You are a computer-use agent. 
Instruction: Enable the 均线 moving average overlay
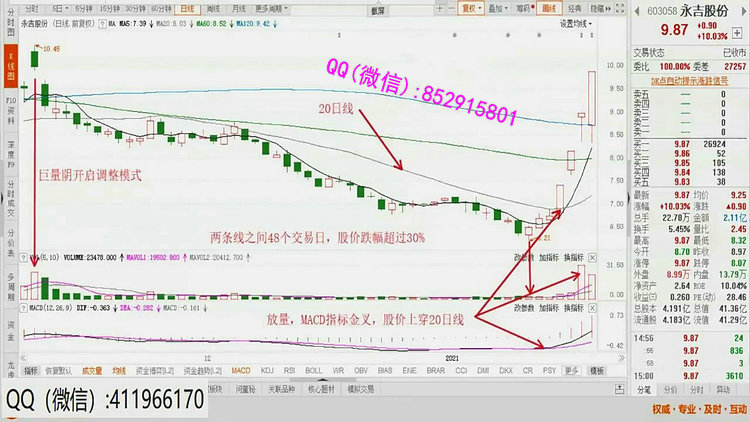click(x=119, y=370)
